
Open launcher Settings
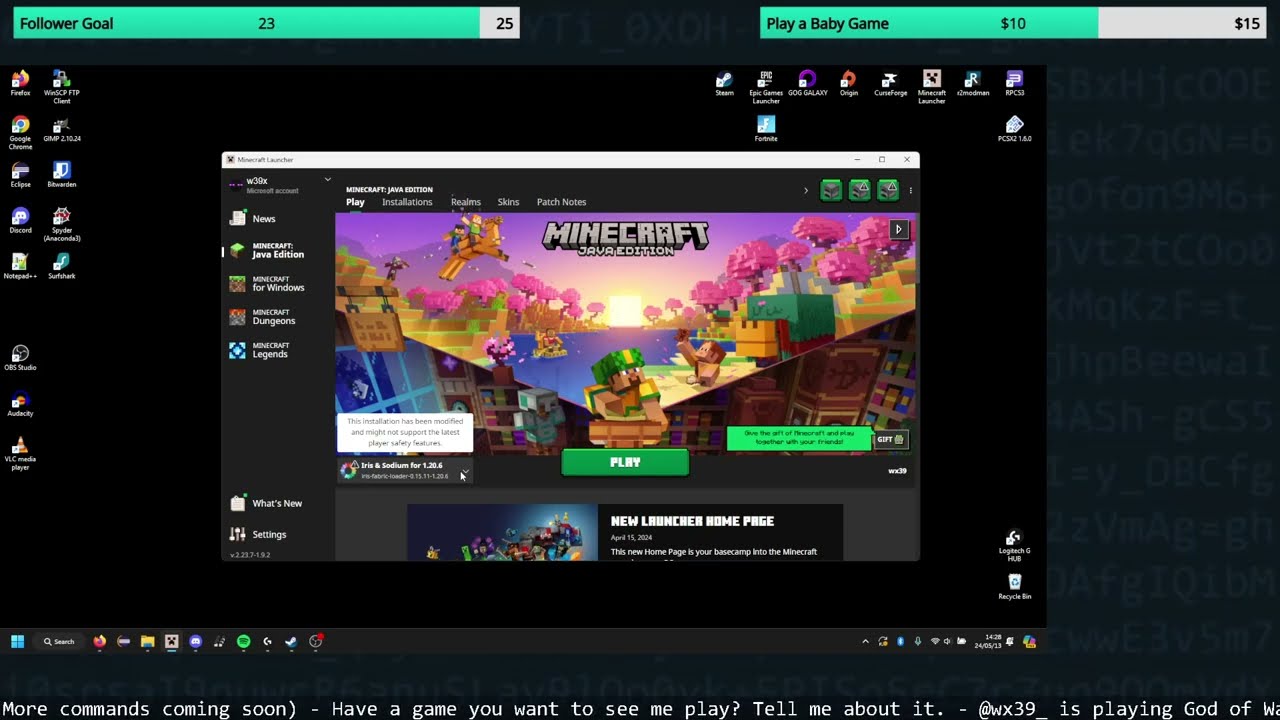pyautogui.click(x=258, y=534)
